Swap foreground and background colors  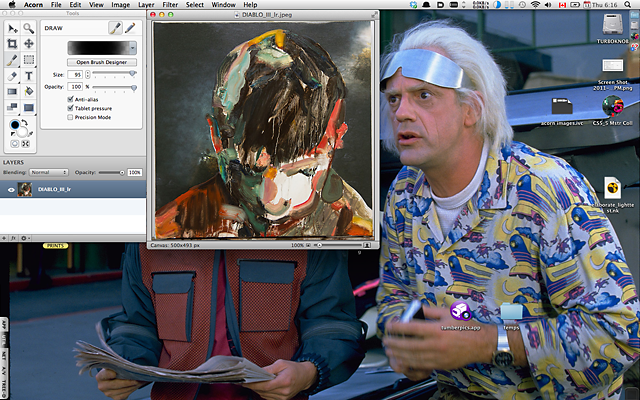25,122
